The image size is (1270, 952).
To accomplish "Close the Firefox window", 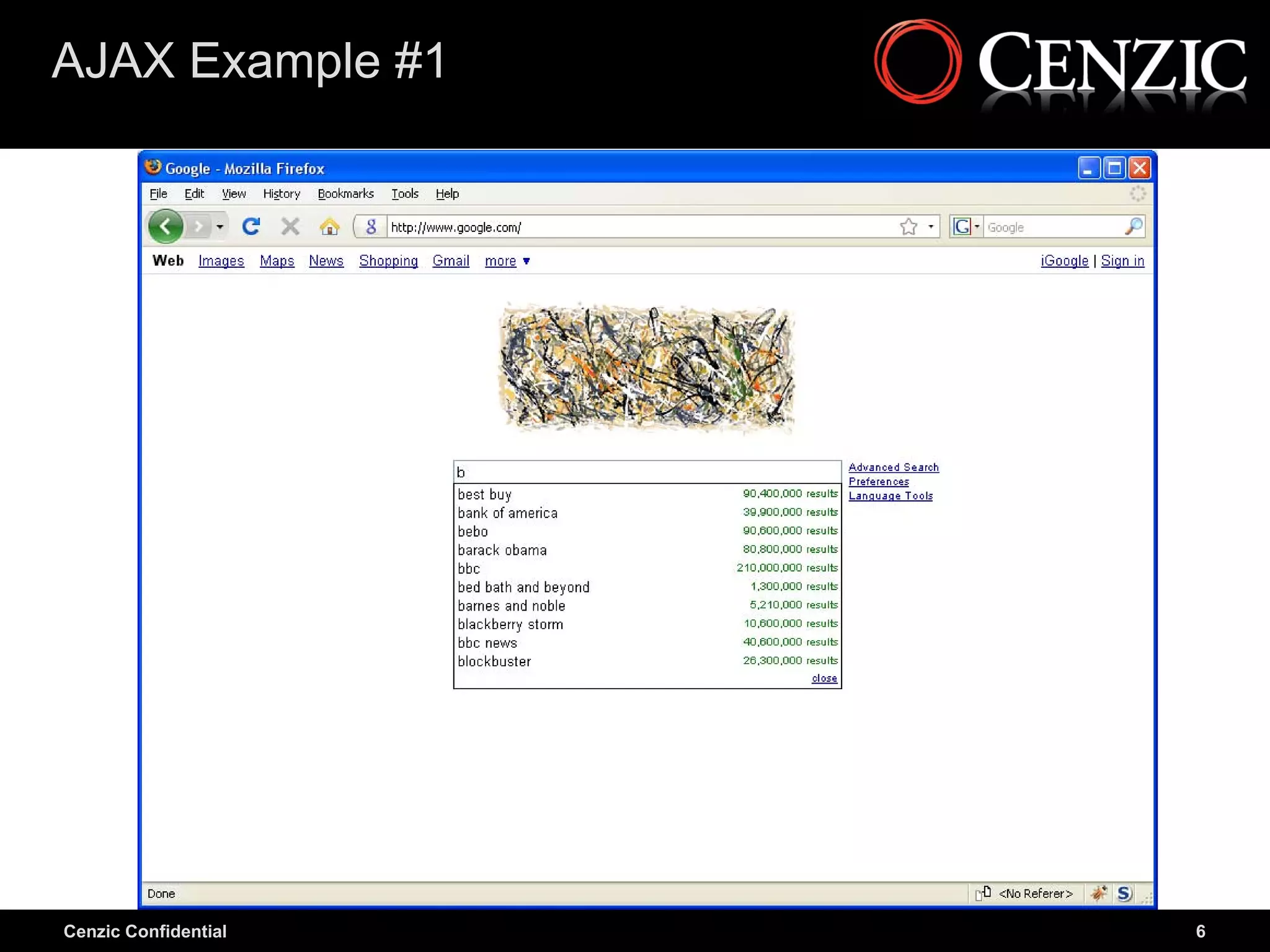I will pos(1140,168).
